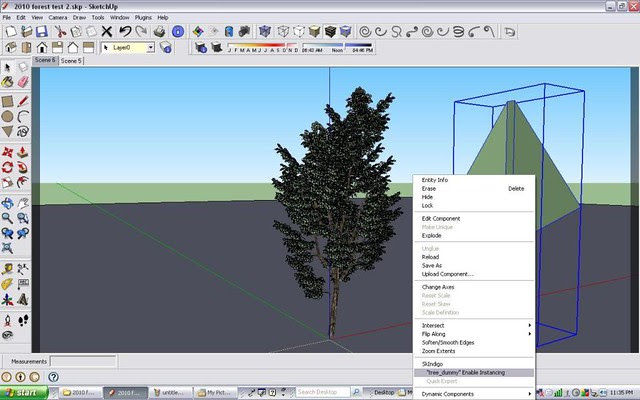Undo the last action
This screenshot has height=400, width=640.
(x=125, y=31)
